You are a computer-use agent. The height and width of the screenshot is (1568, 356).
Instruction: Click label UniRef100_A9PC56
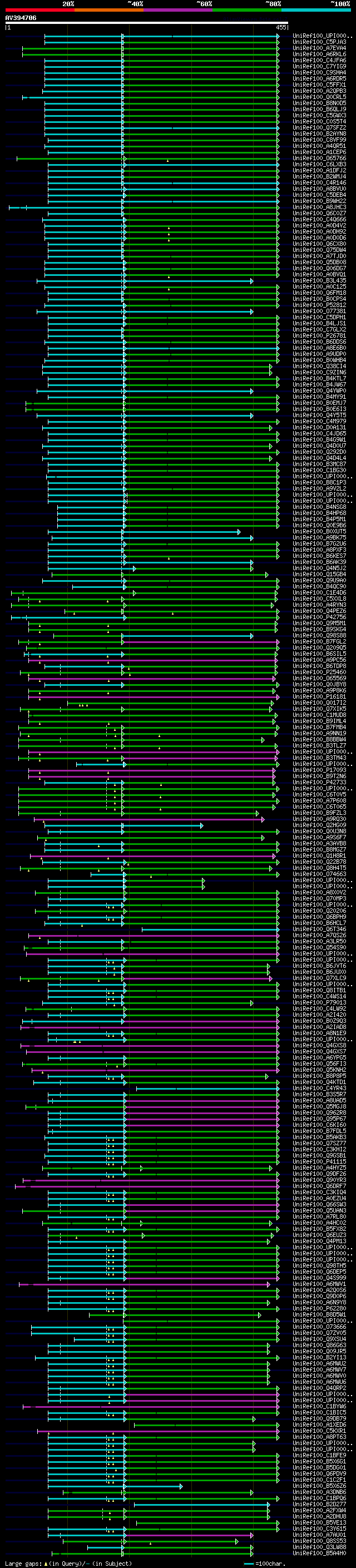319,660
